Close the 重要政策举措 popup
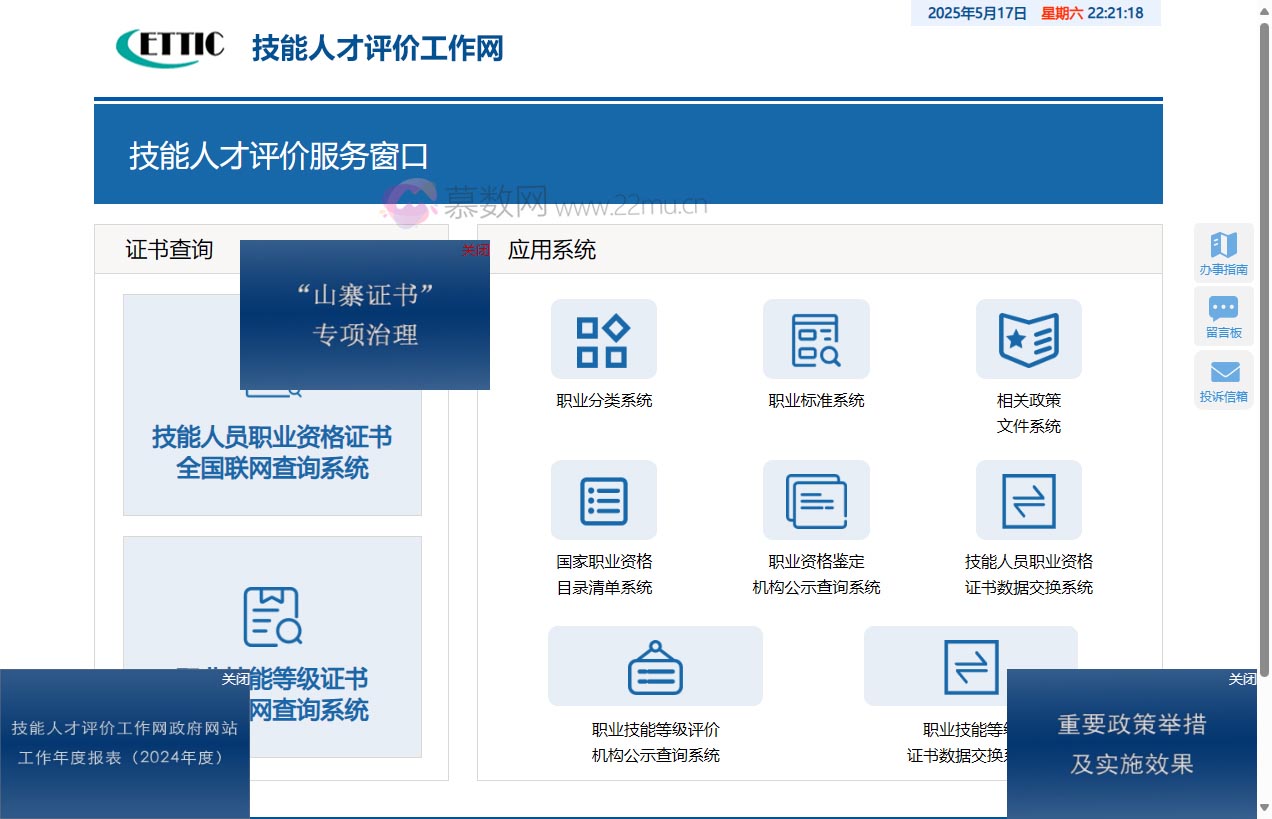The height and width of the screenshot is (819, 1272). click(x=1241, y=679)
